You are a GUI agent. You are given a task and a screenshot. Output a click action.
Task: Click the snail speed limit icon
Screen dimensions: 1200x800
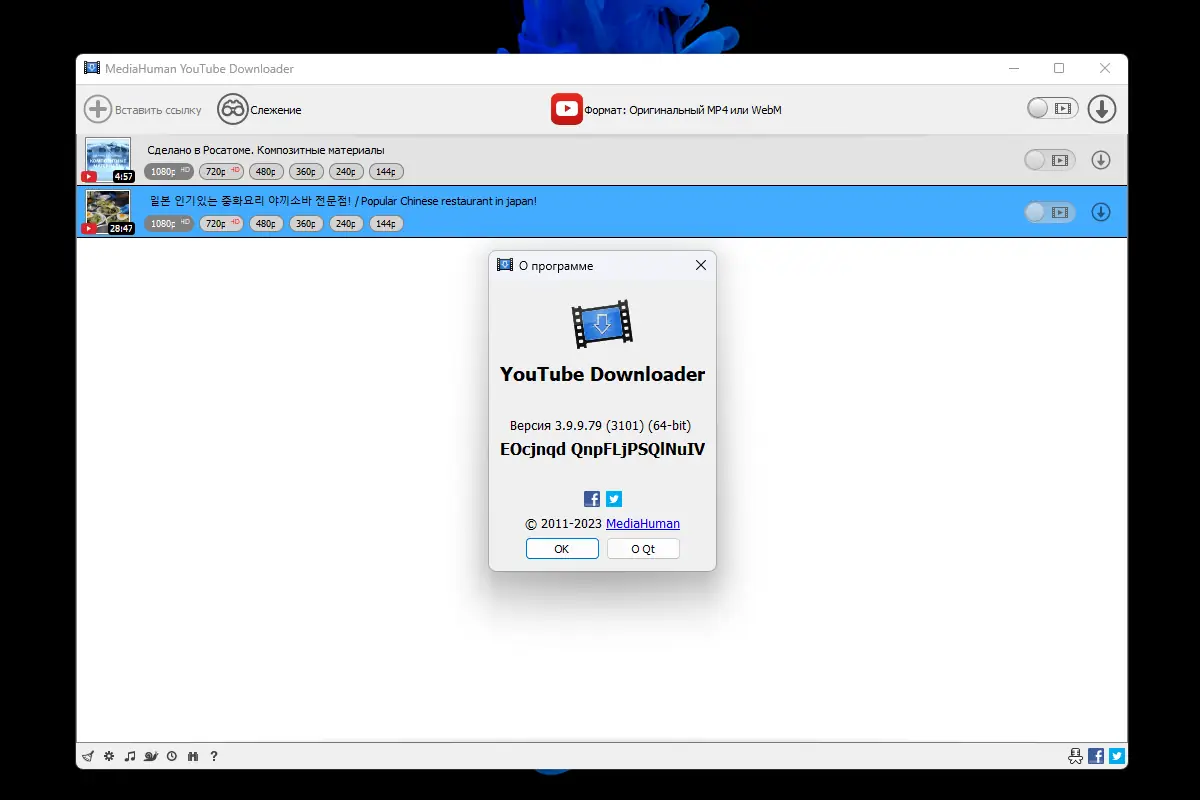[151, 756]
